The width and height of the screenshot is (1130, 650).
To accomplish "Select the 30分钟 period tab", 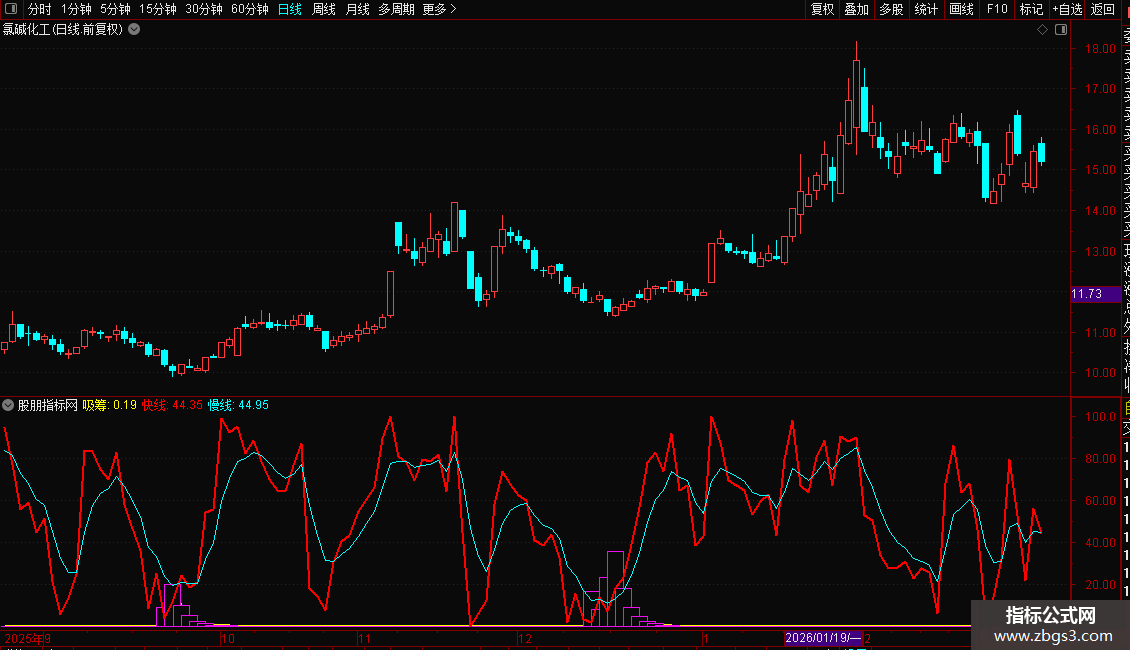I will coord(204,9).
